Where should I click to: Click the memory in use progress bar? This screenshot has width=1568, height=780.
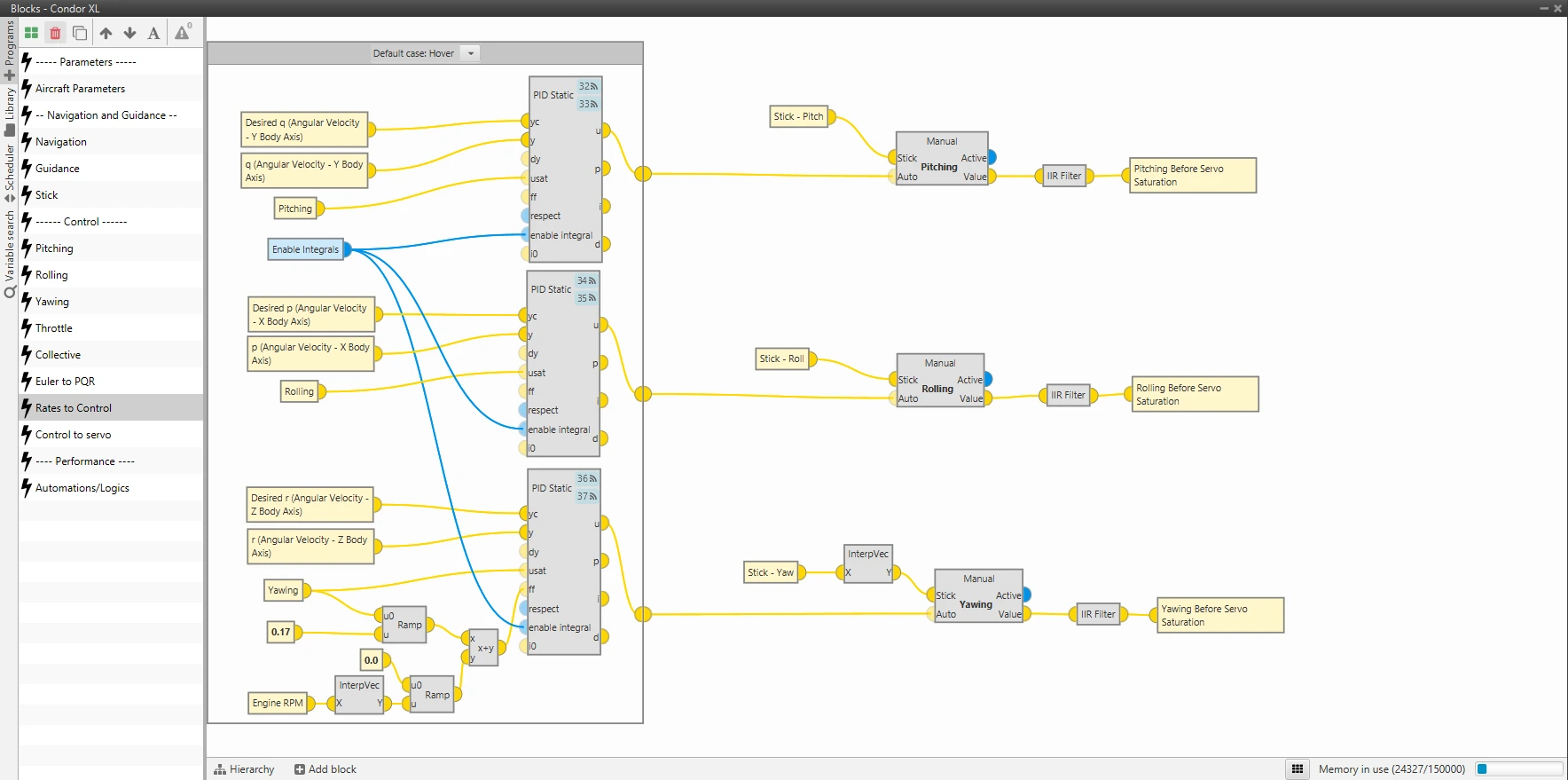[1518, 769]
